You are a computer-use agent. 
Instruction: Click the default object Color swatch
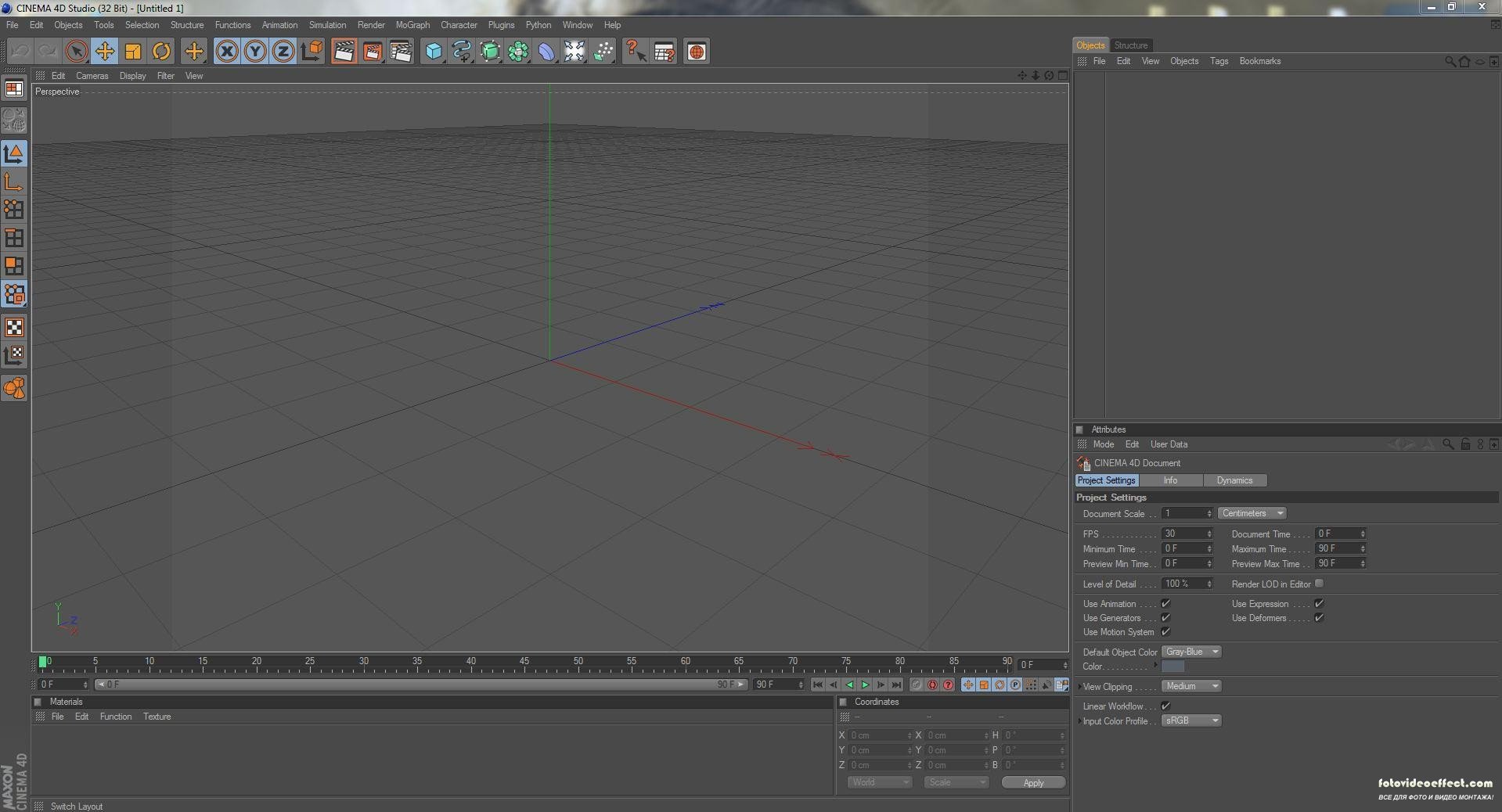coord(1172,666)
